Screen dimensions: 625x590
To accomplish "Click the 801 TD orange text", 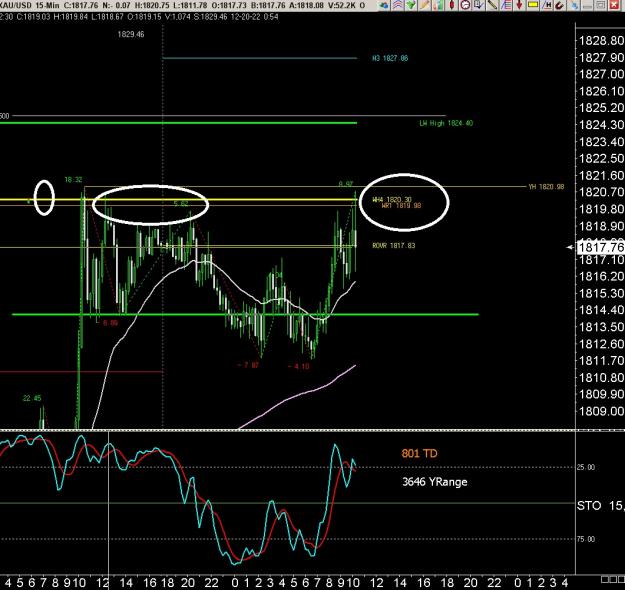I will (419, 453).
